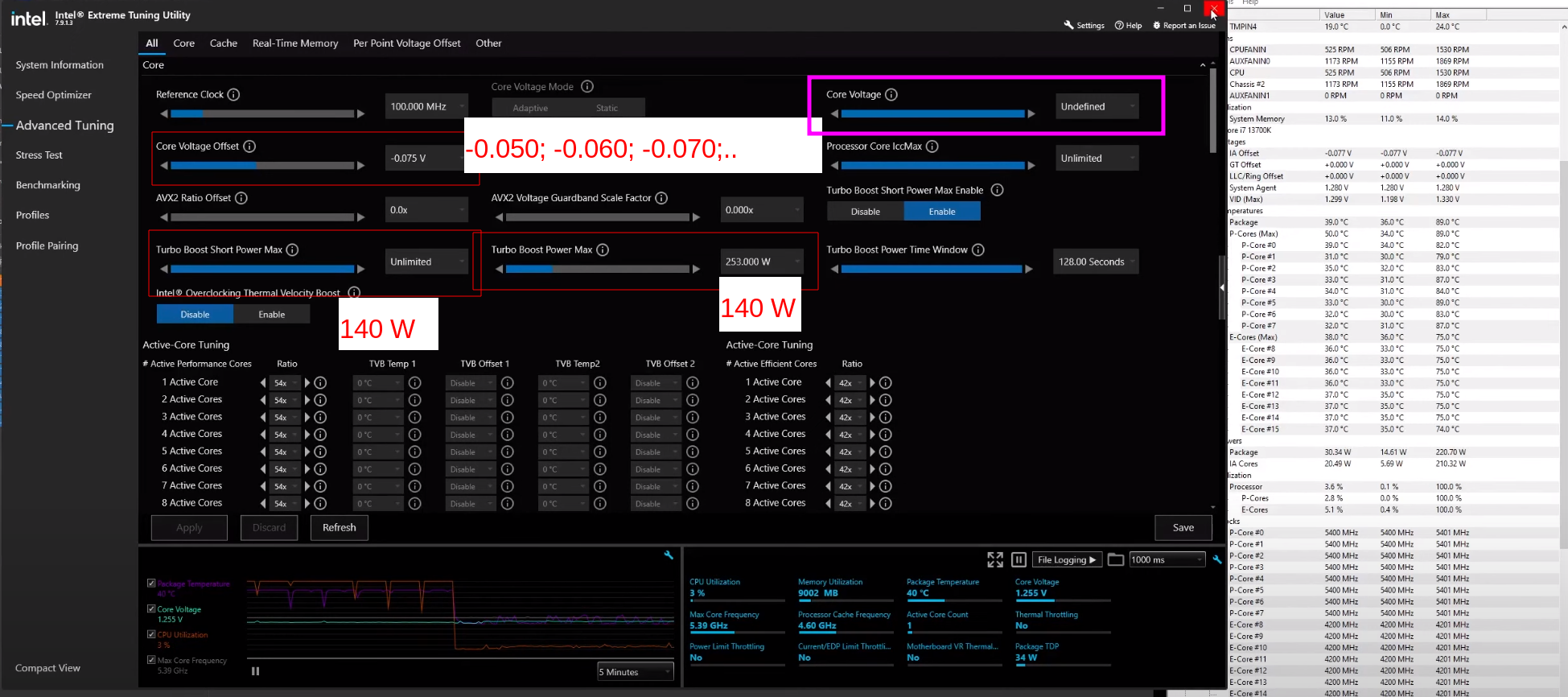Set Core Voltage Mode to Adaptive
The height and width of the screenshot is (697, 1568).
click(x=530, y=108)
